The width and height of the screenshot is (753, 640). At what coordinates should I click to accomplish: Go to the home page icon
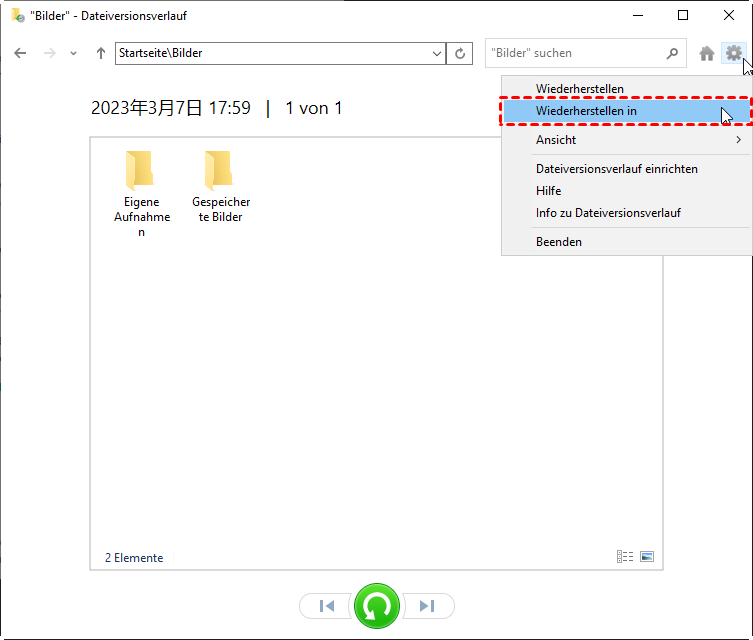pyautogui.click(x=706, y=53)
